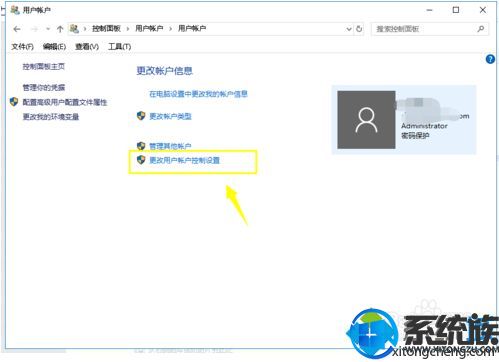Focus the 搜索控制面板 search box
Screen dimensions: 499x362
pyautogui.click(x=430, y=29)
